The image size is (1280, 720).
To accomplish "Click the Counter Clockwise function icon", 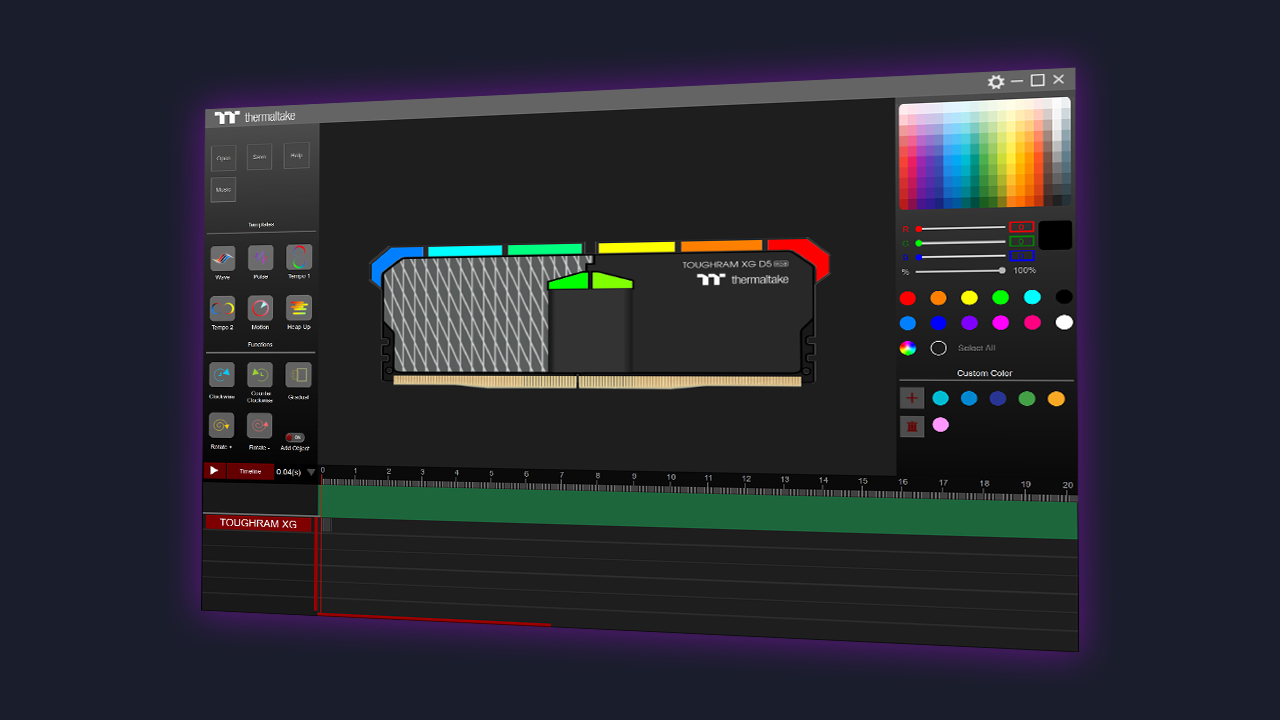I will 260,375.
